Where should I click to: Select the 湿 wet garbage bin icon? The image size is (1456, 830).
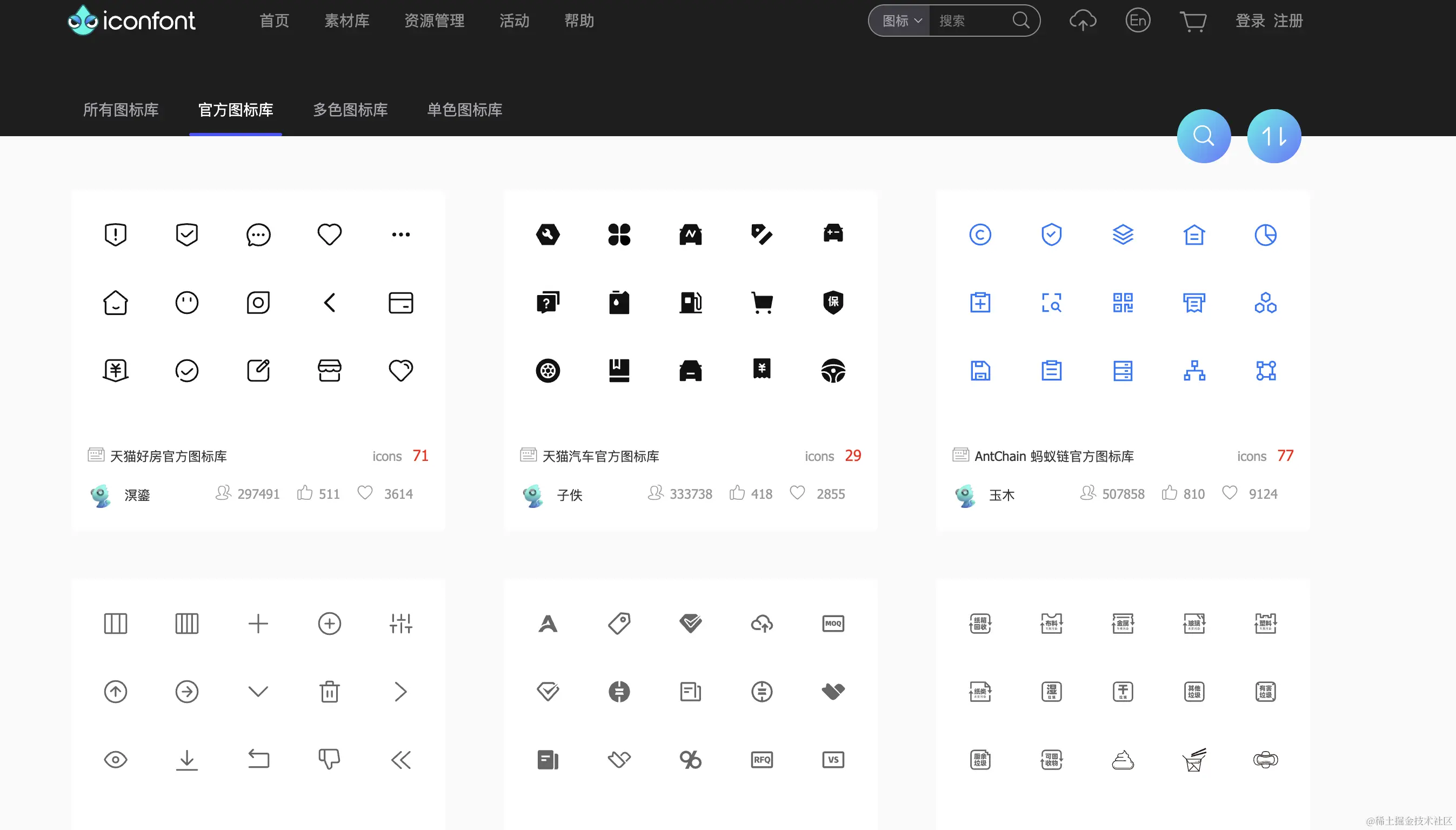click(x=1051, y=692)
